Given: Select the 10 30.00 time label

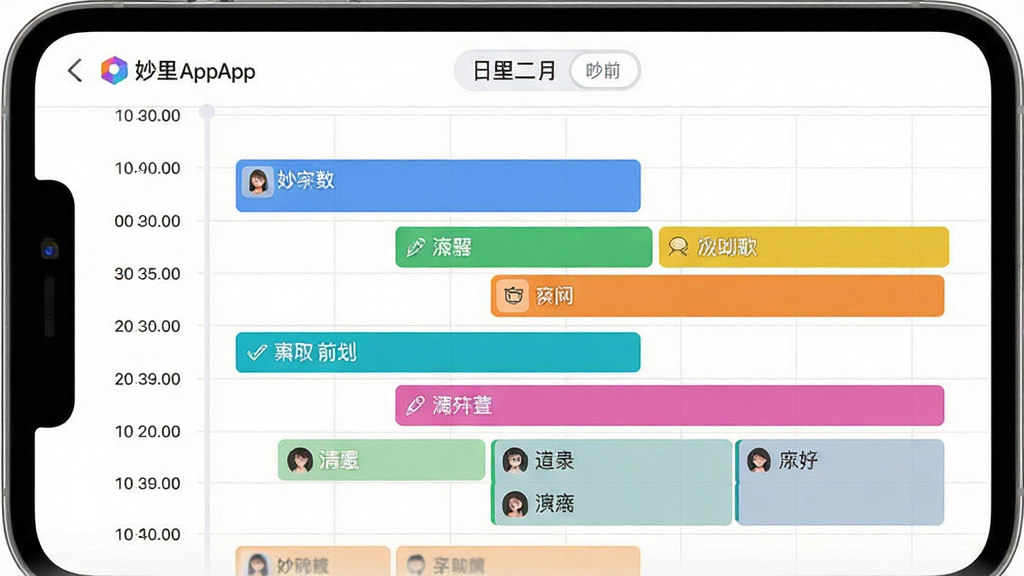Looking at the screenshot, I should tap(148, 116).
